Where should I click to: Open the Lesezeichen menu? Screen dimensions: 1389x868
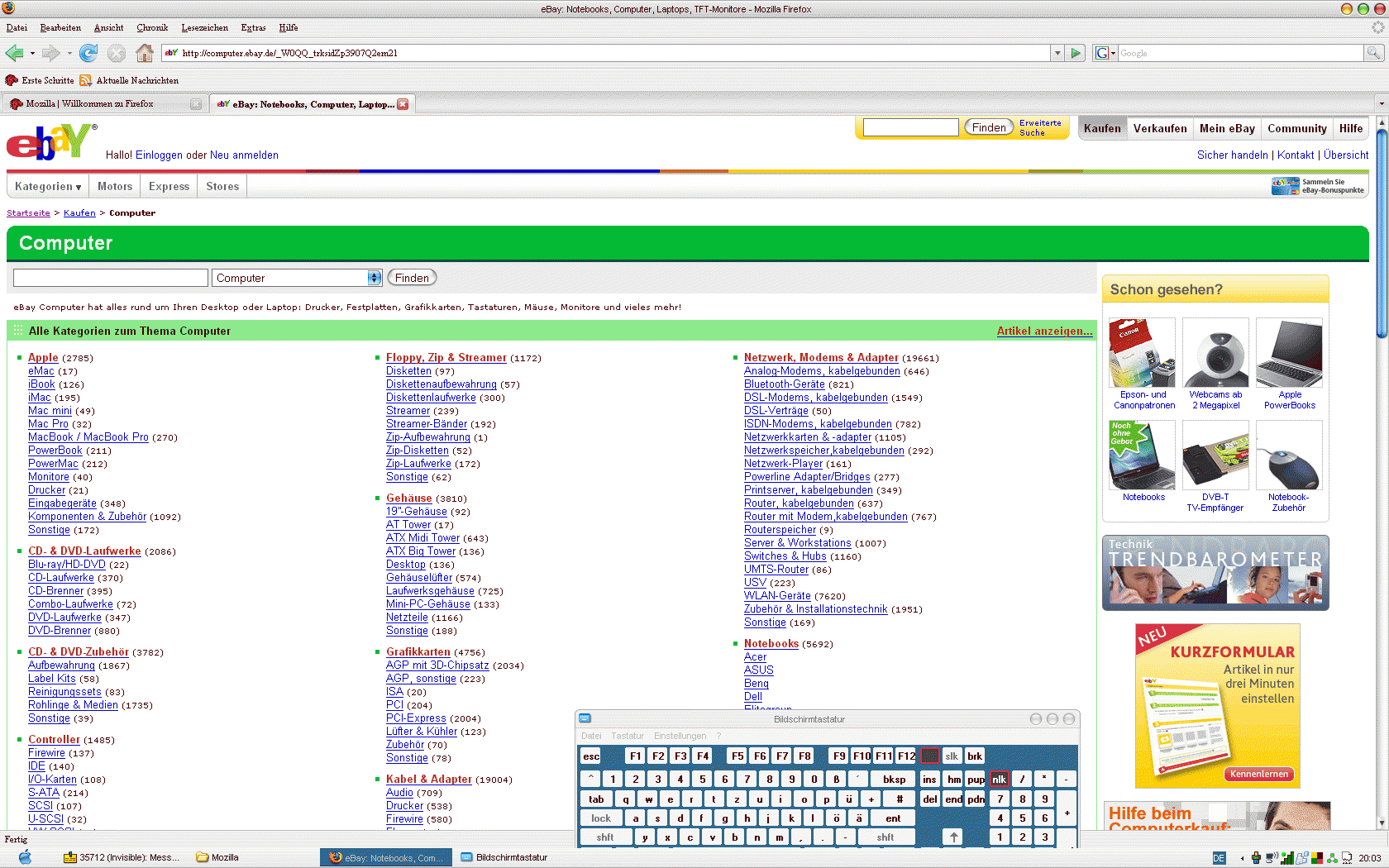pyautogui.click(x=204, y=27)
